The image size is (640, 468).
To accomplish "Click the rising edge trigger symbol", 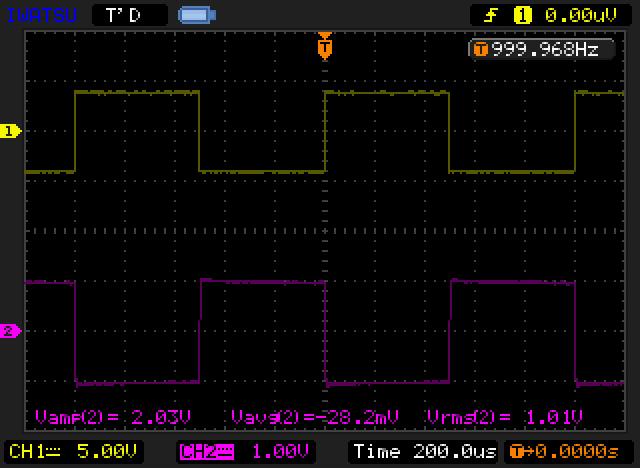I will [490, 15].
